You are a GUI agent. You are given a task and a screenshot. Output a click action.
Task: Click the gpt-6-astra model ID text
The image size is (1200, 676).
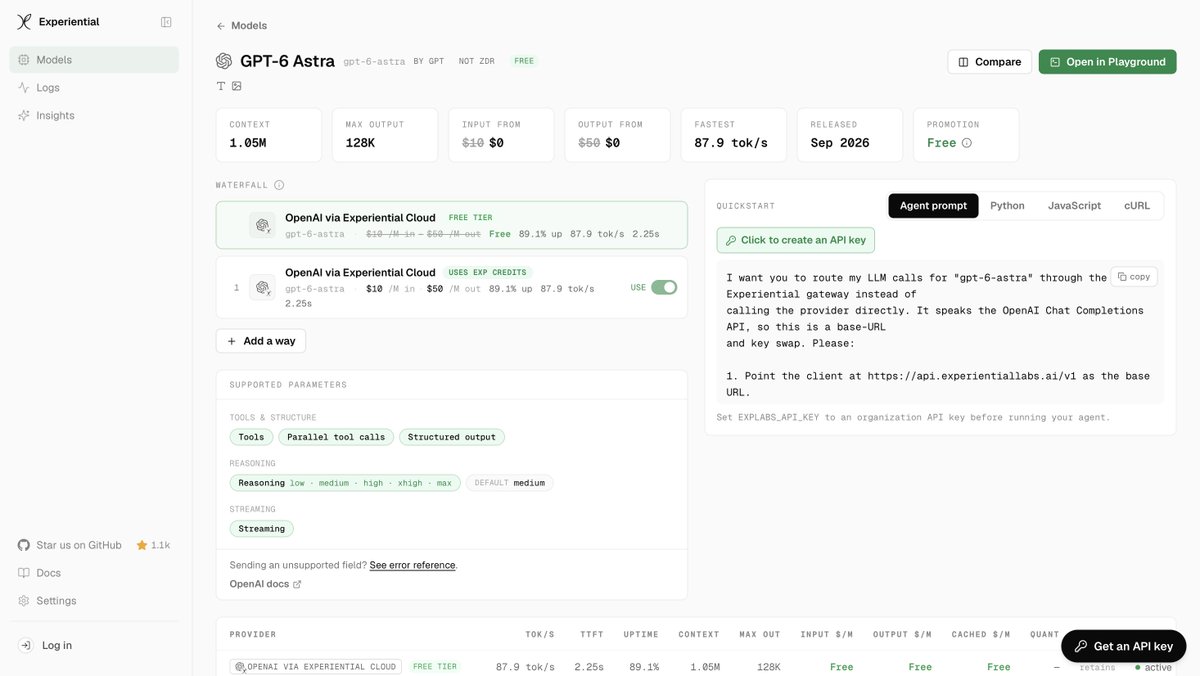coord(374,62)
